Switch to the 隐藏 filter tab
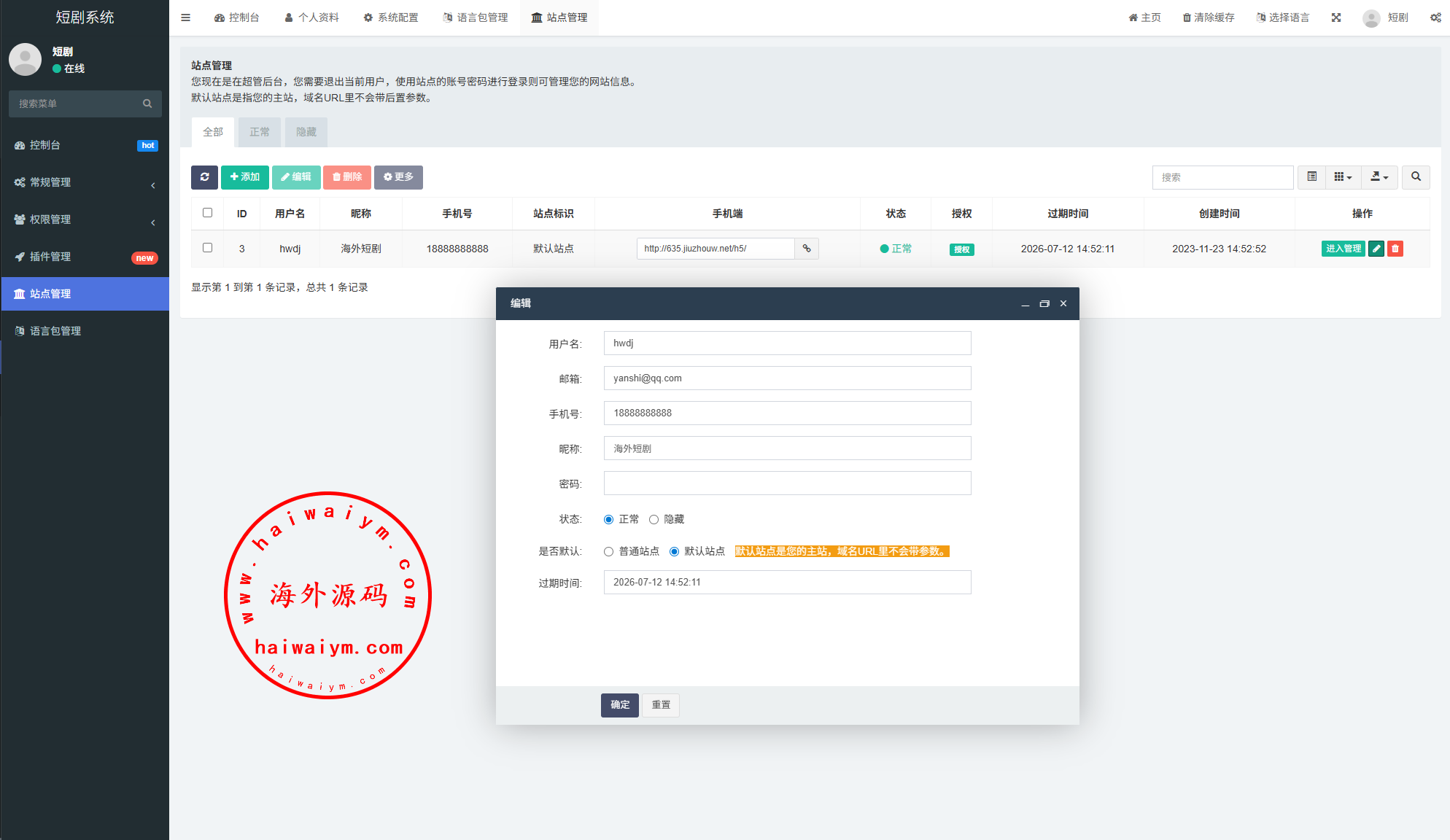The height and width of the screenshot is (840, 1450). [x=306, y=132]
